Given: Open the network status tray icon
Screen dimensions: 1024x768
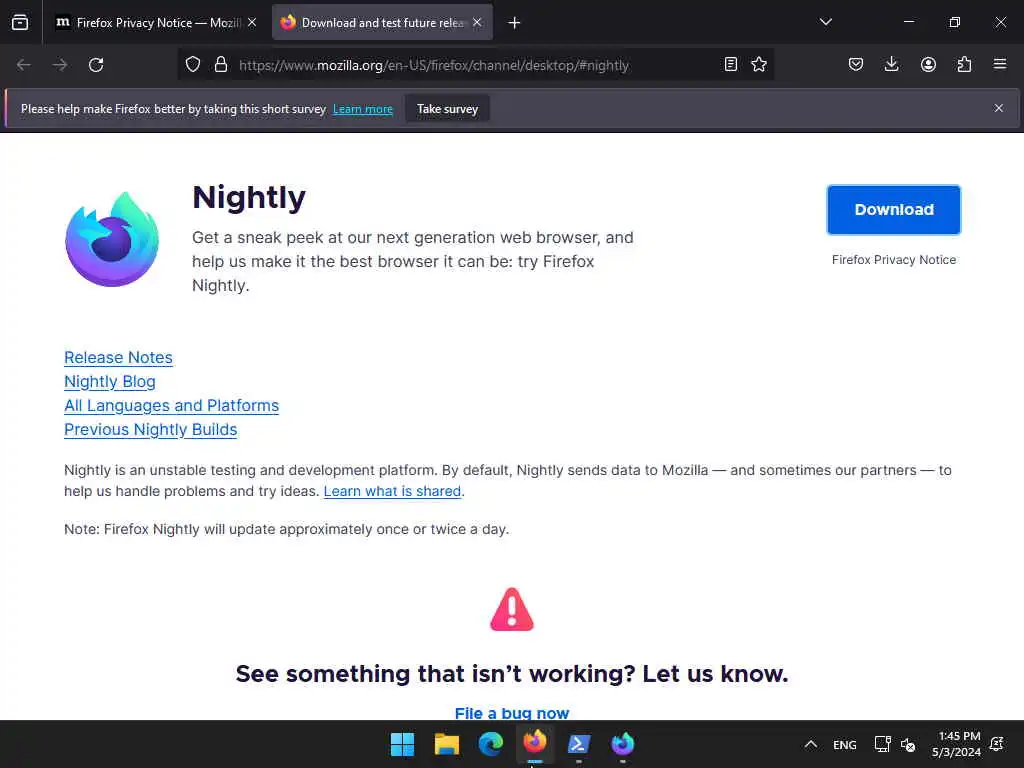Looking at the screenshot, I should coord(882,744).
